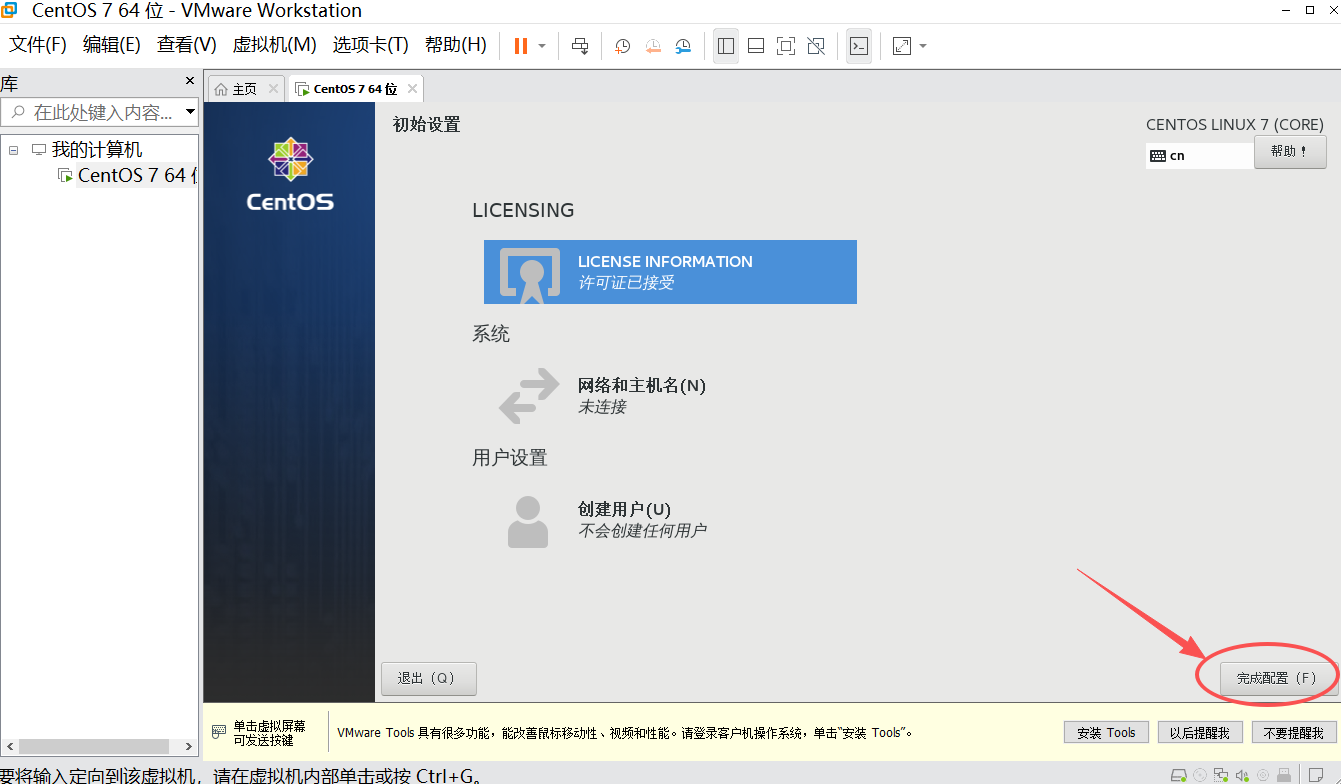Select 我的计算机 in the library tree
This screenshot has width=1341, height=784.
[x=97, y=150]
